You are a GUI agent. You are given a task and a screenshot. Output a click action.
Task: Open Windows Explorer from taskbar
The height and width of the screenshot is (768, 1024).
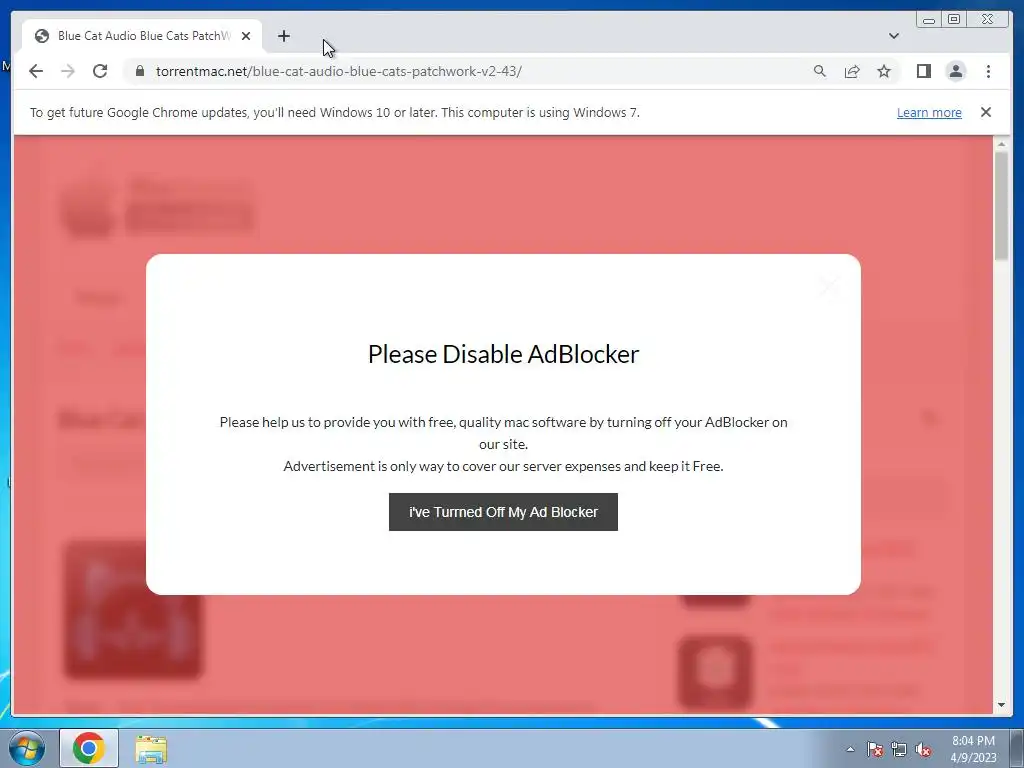tap(151, 749)
